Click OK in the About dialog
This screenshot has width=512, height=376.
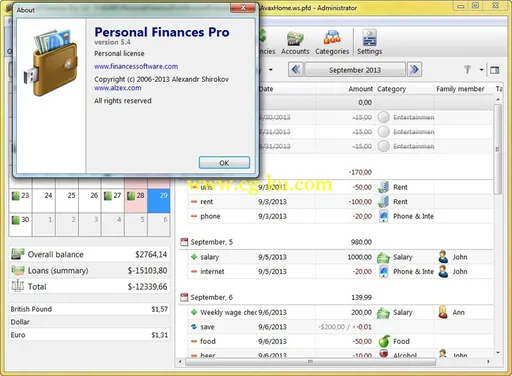click(224, 163)
